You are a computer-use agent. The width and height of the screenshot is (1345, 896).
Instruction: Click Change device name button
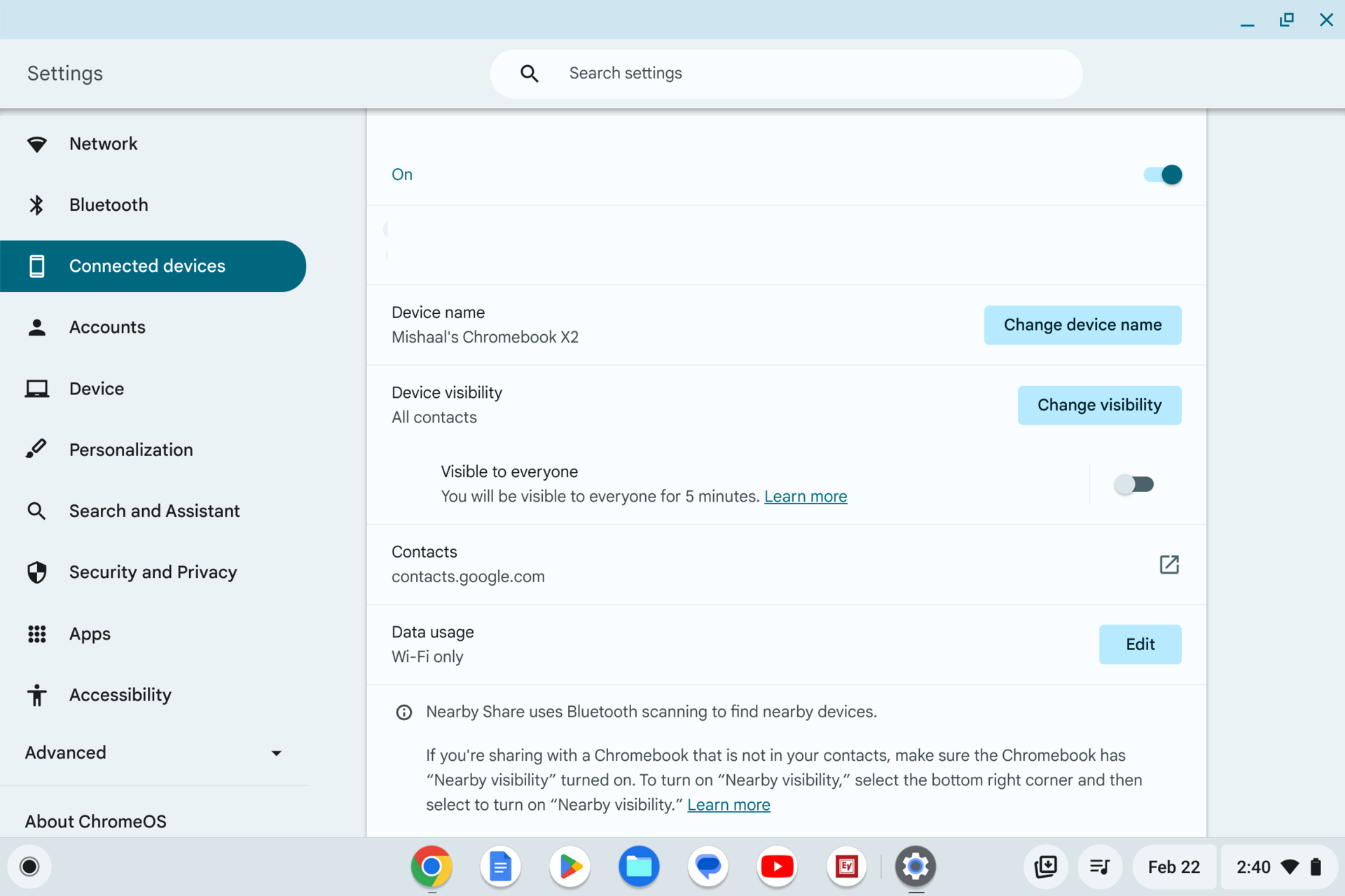pos(1083,325)
